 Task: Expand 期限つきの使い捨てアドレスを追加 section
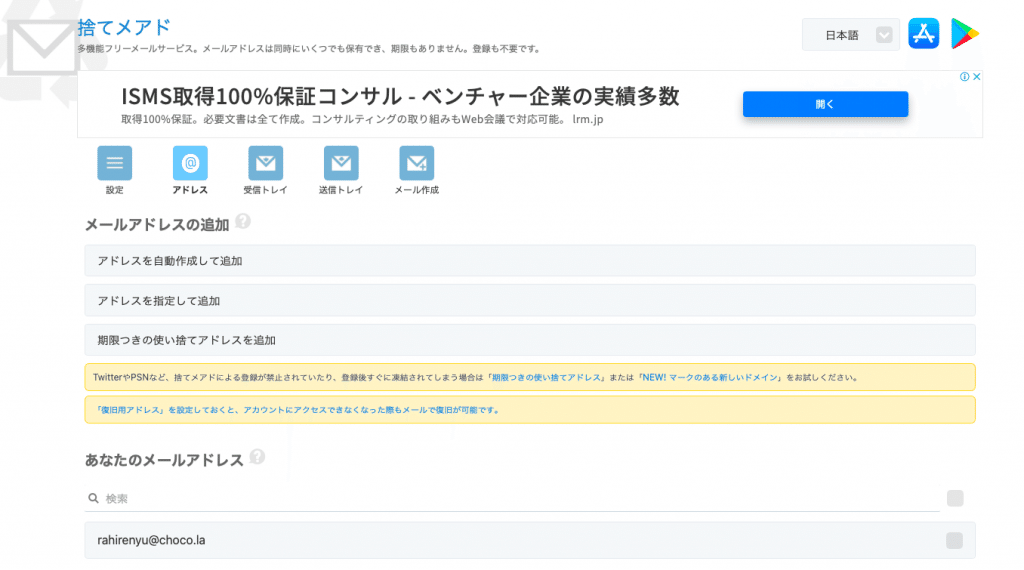529,340
